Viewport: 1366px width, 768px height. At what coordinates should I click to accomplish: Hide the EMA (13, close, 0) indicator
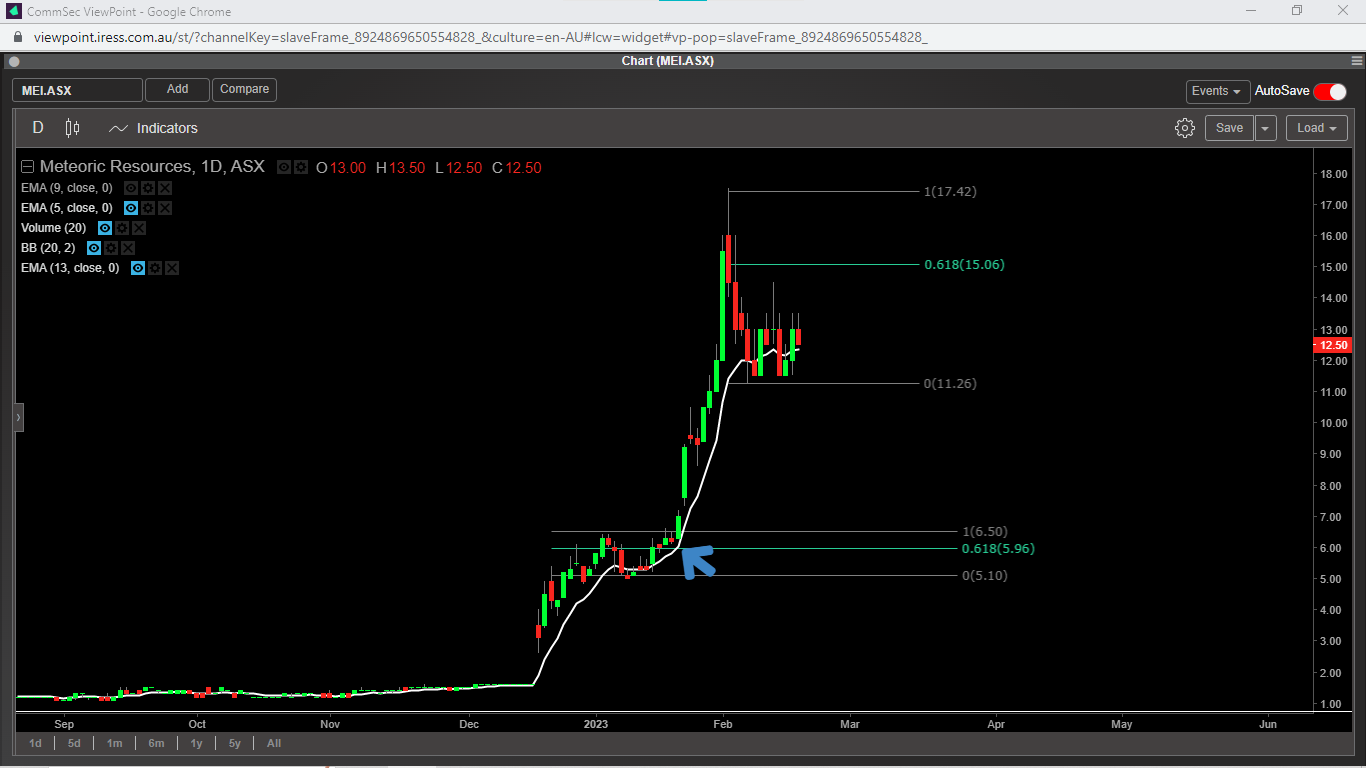click(138, 268)
